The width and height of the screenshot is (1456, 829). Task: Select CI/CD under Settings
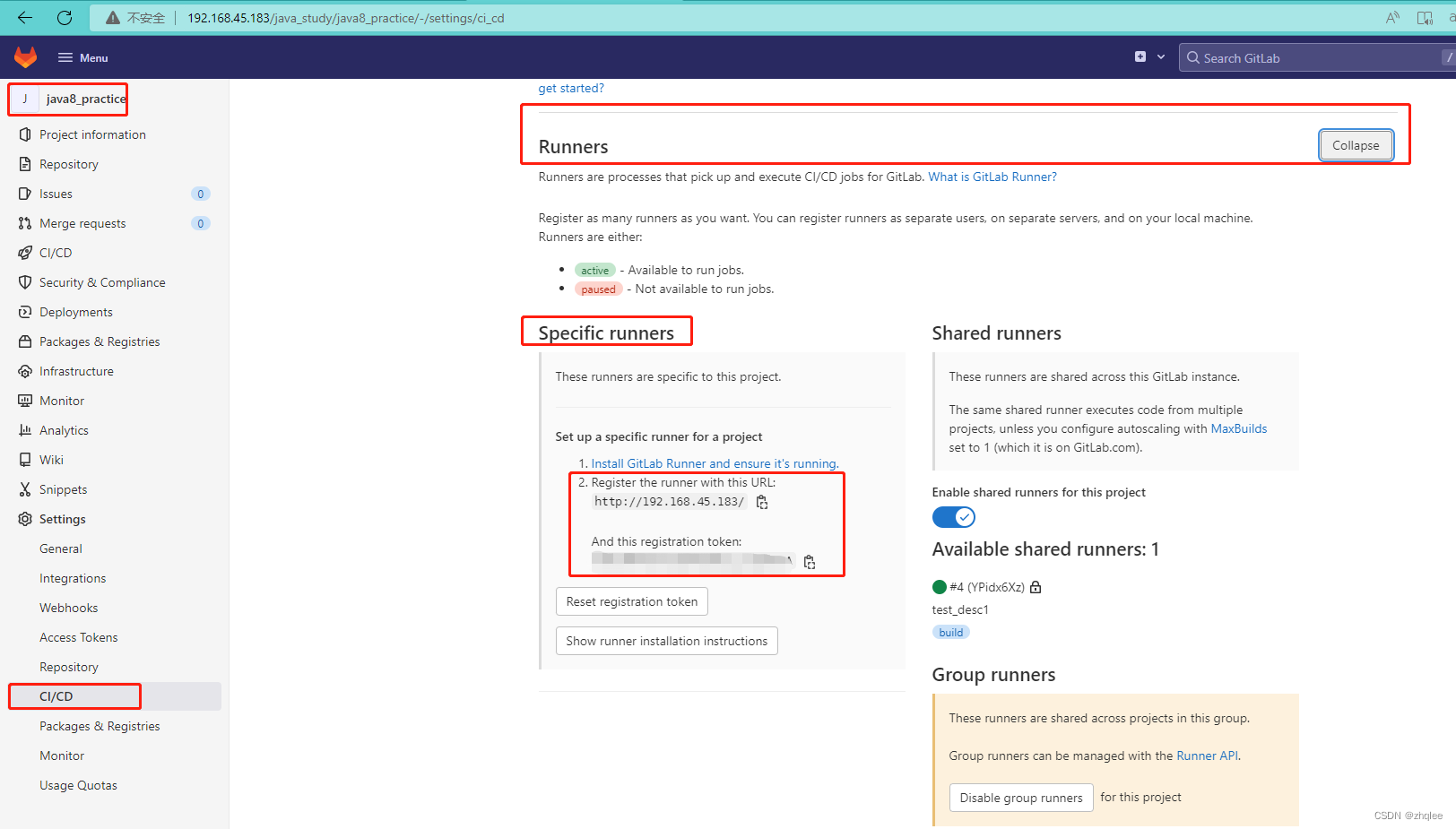click(114, 696)
